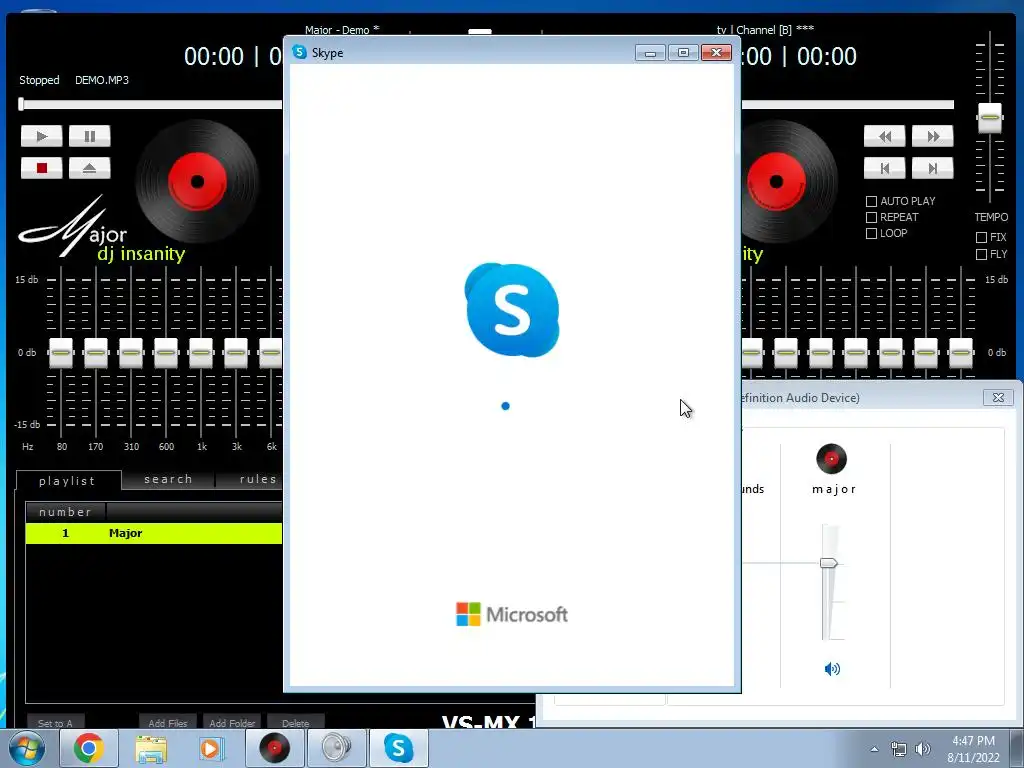Open the network icon in the system tray

click(x=899, y=750)
